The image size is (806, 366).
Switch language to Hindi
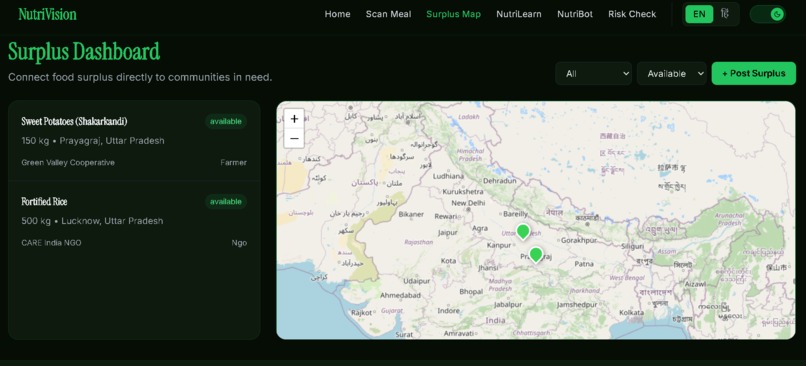coord(725,14)
